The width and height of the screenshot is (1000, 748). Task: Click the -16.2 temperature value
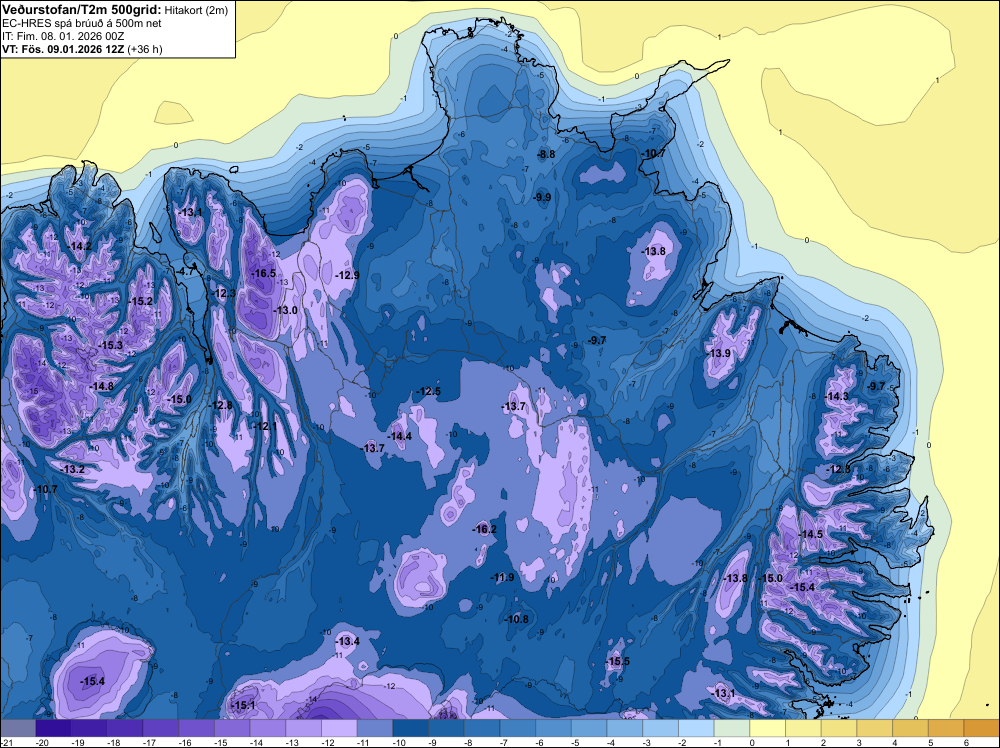tap(485, 530)
